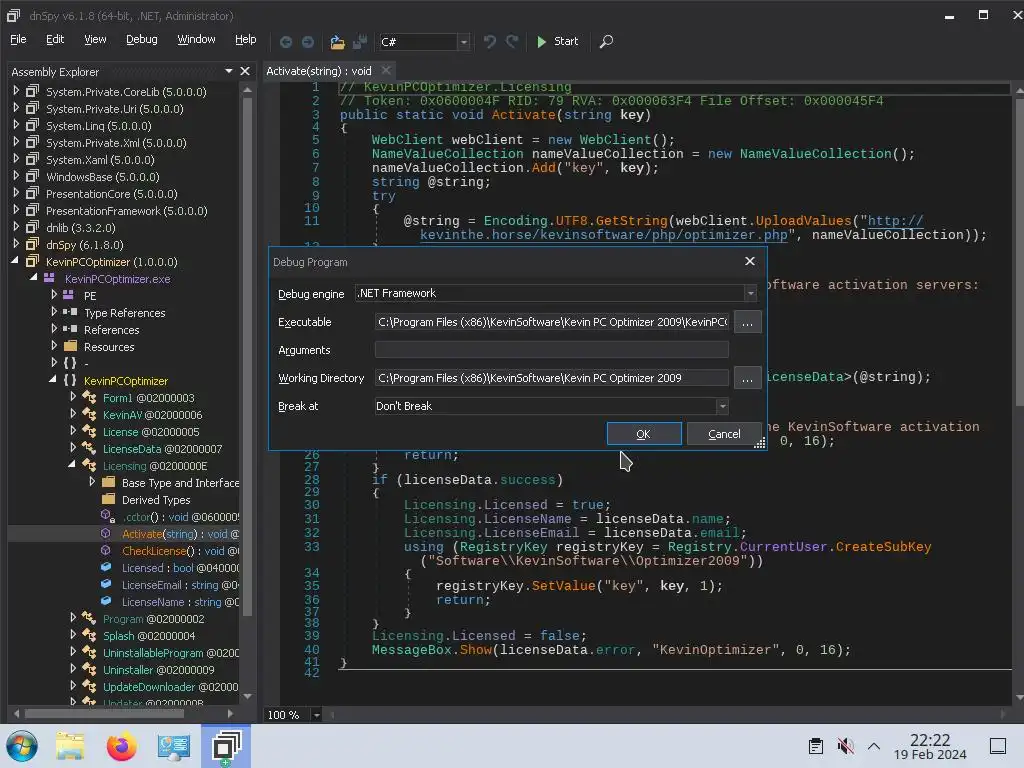
Task: Click the Assembly Explorer horizontal scrollbar
Action: coord(104,714)
